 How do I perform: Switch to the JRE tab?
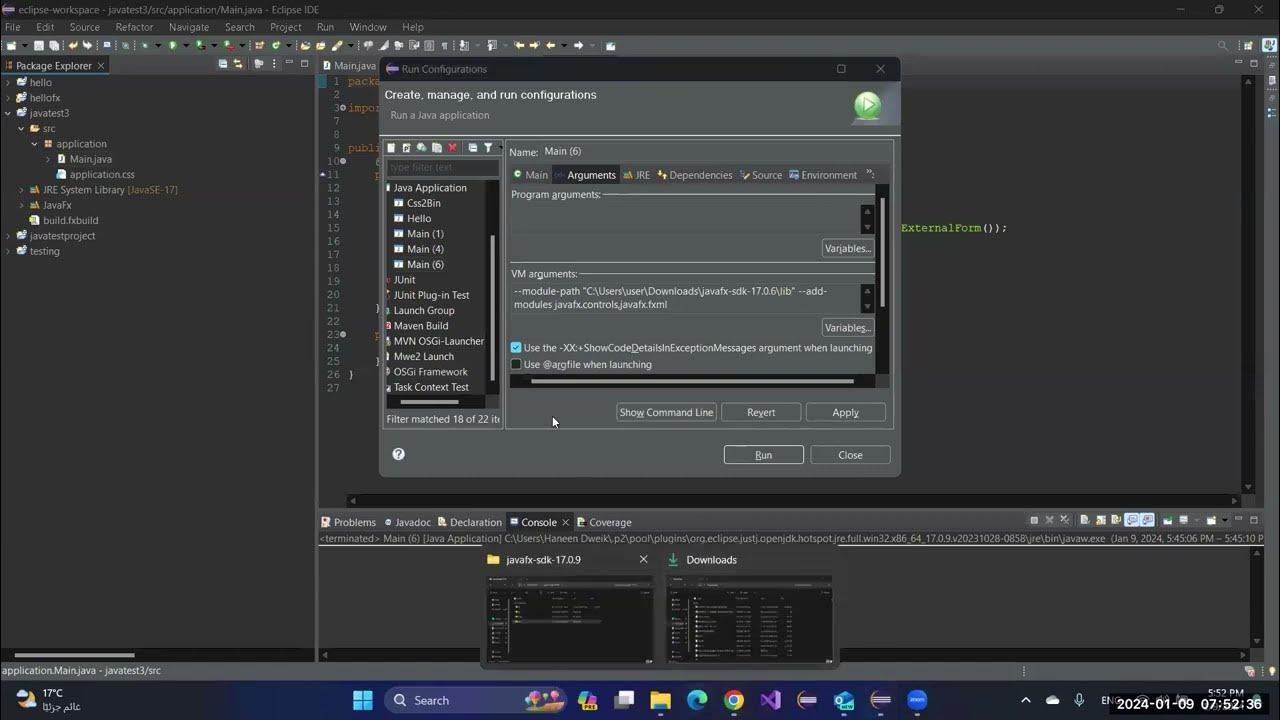[x=636, y=175]
